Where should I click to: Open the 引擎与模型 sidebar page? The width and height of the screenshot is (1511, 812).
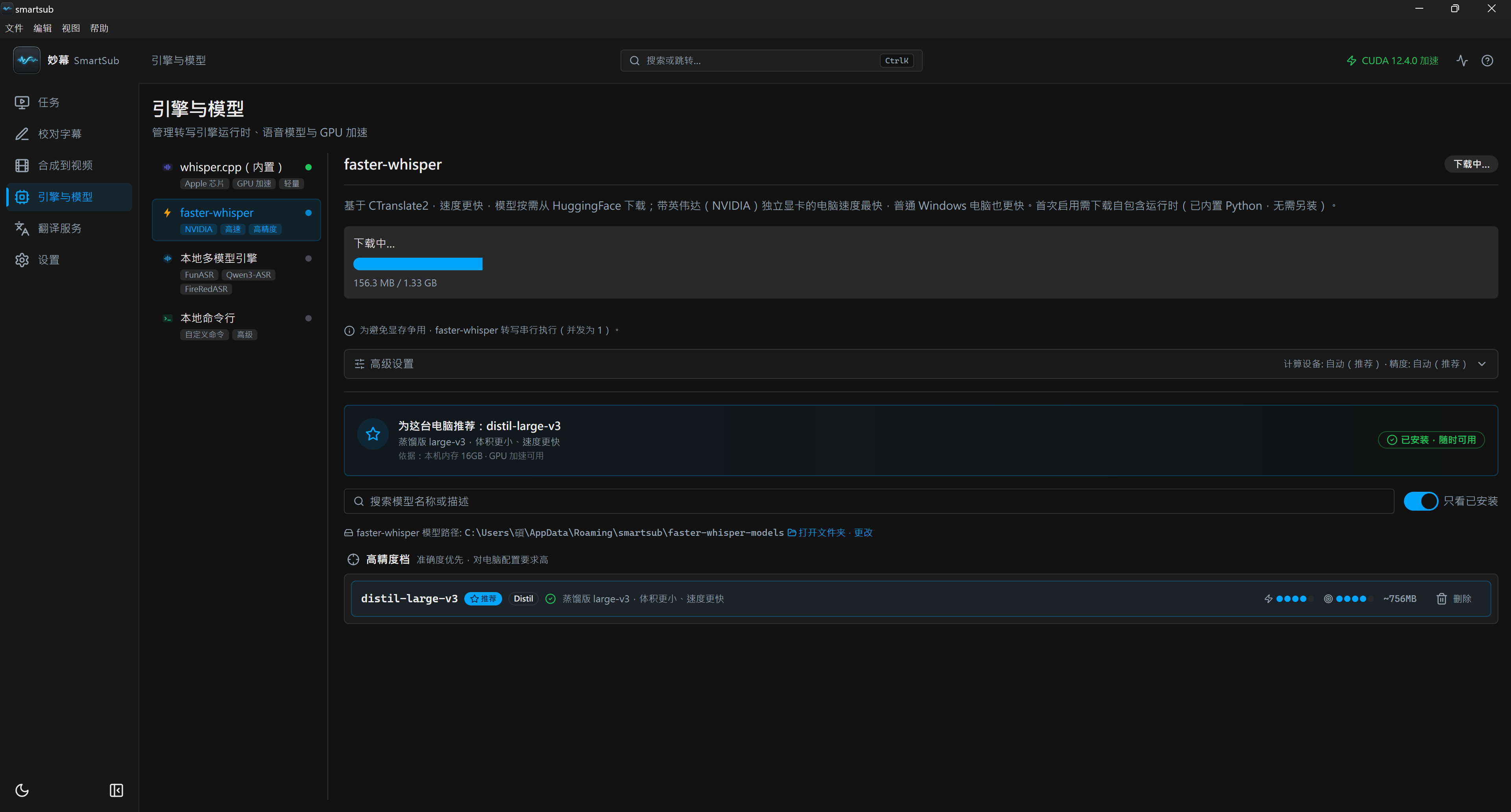(68, 197)
